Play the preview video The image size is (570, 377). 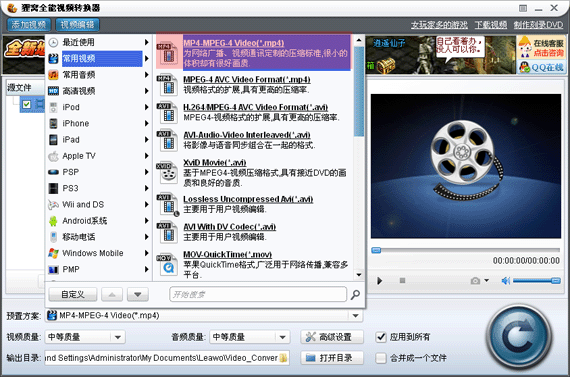(x=380, y=281)
